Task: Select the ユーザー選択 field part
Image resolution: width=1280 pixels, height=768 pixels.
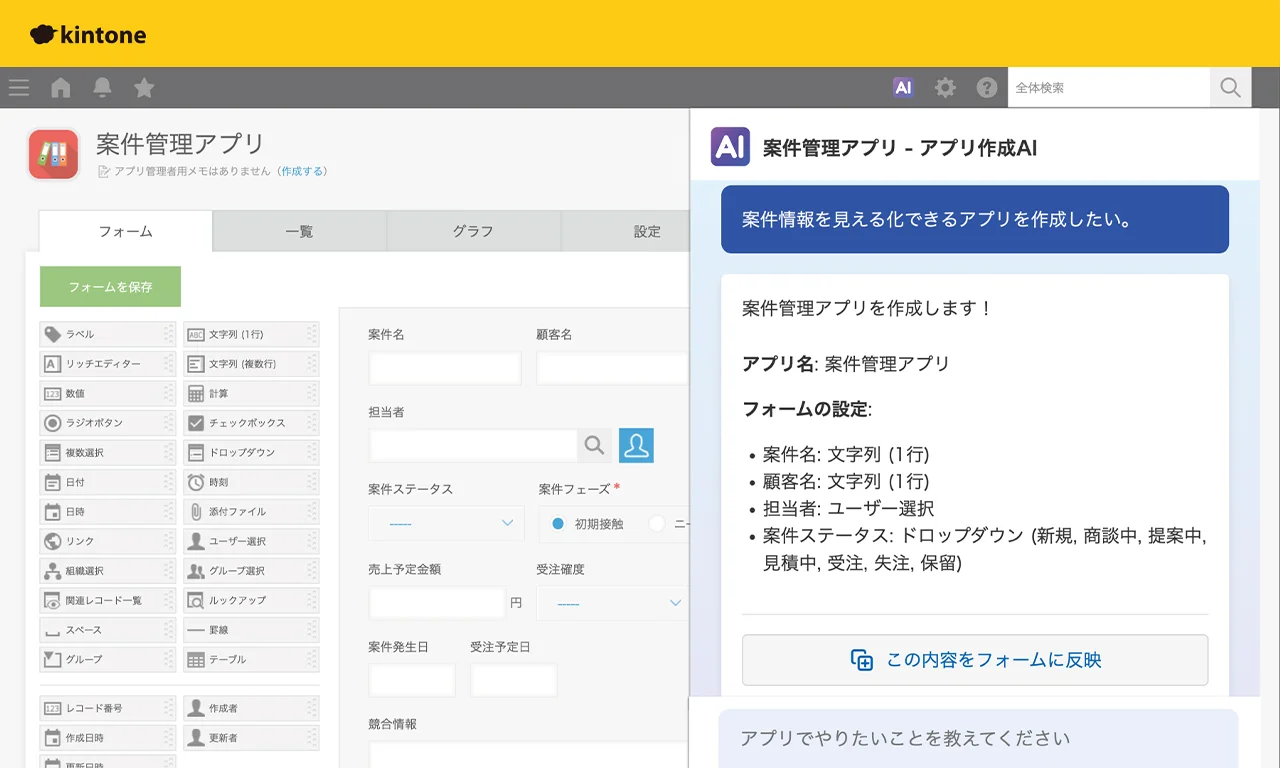Action: [x=251, y=541]
